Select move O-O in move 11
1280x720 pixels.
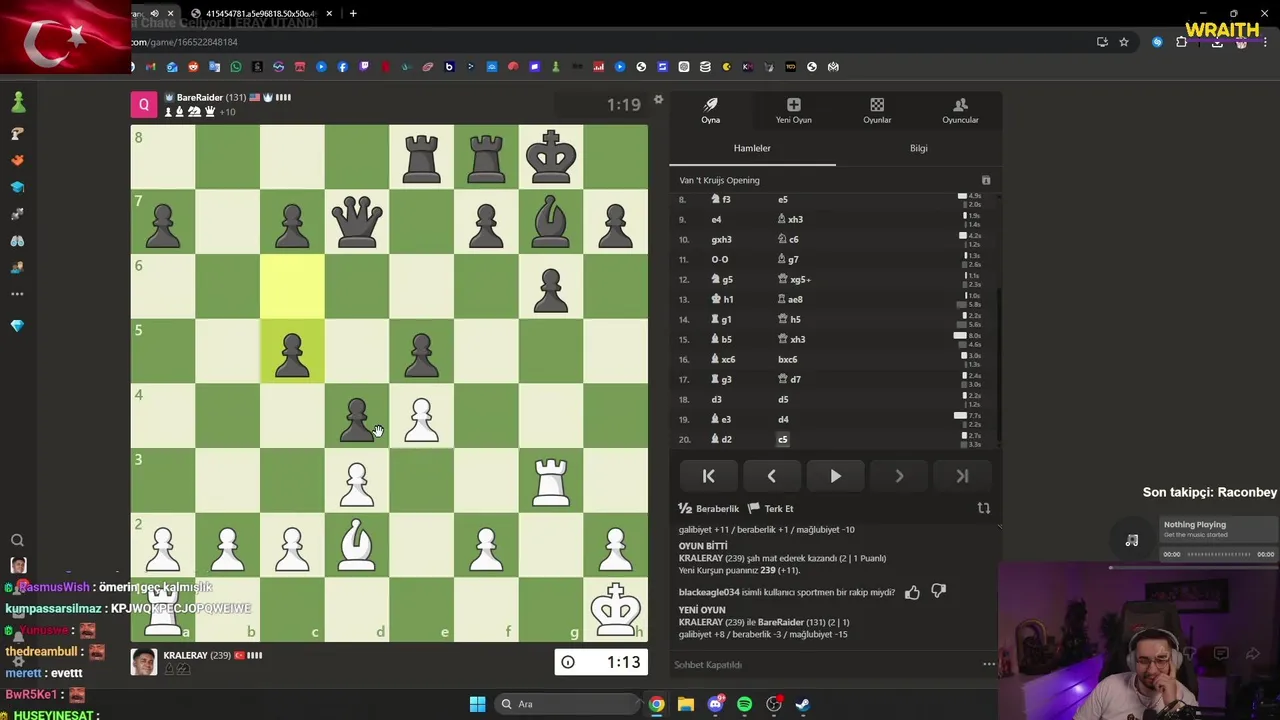click(x=720, y=259)
